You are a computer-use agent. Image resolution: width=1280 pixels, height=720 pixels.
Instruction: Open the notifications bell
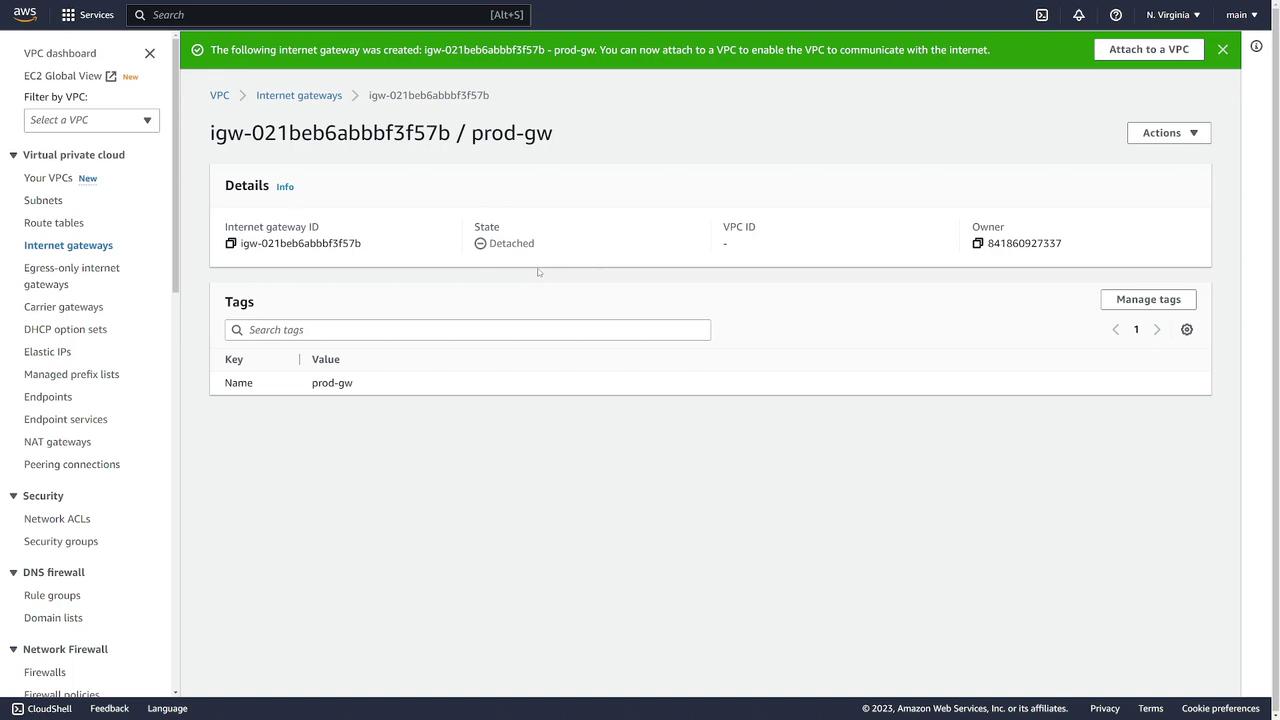coord(1079,15)
